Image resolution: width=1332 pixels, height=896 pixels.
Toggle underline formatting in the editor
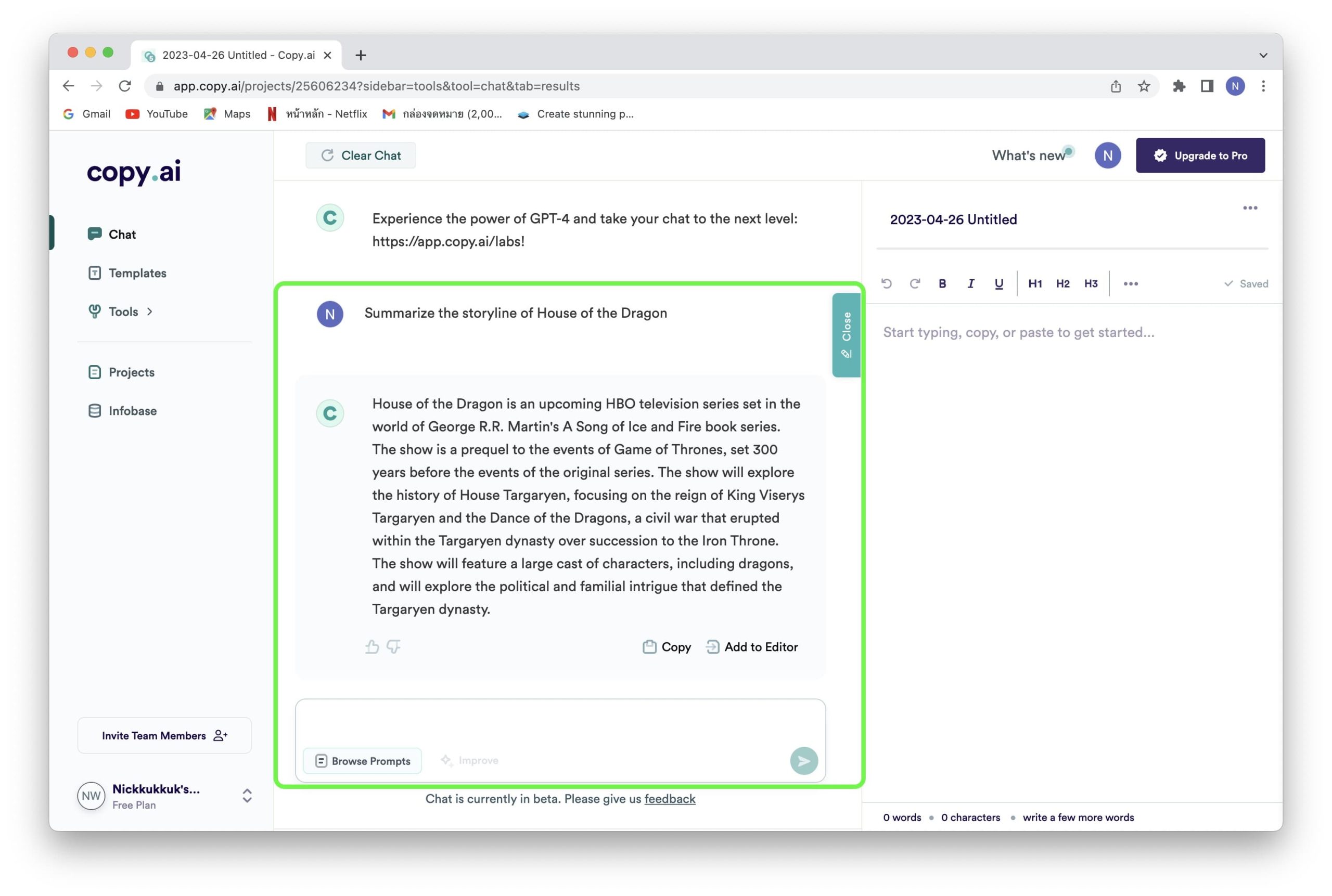coord(998,284)
